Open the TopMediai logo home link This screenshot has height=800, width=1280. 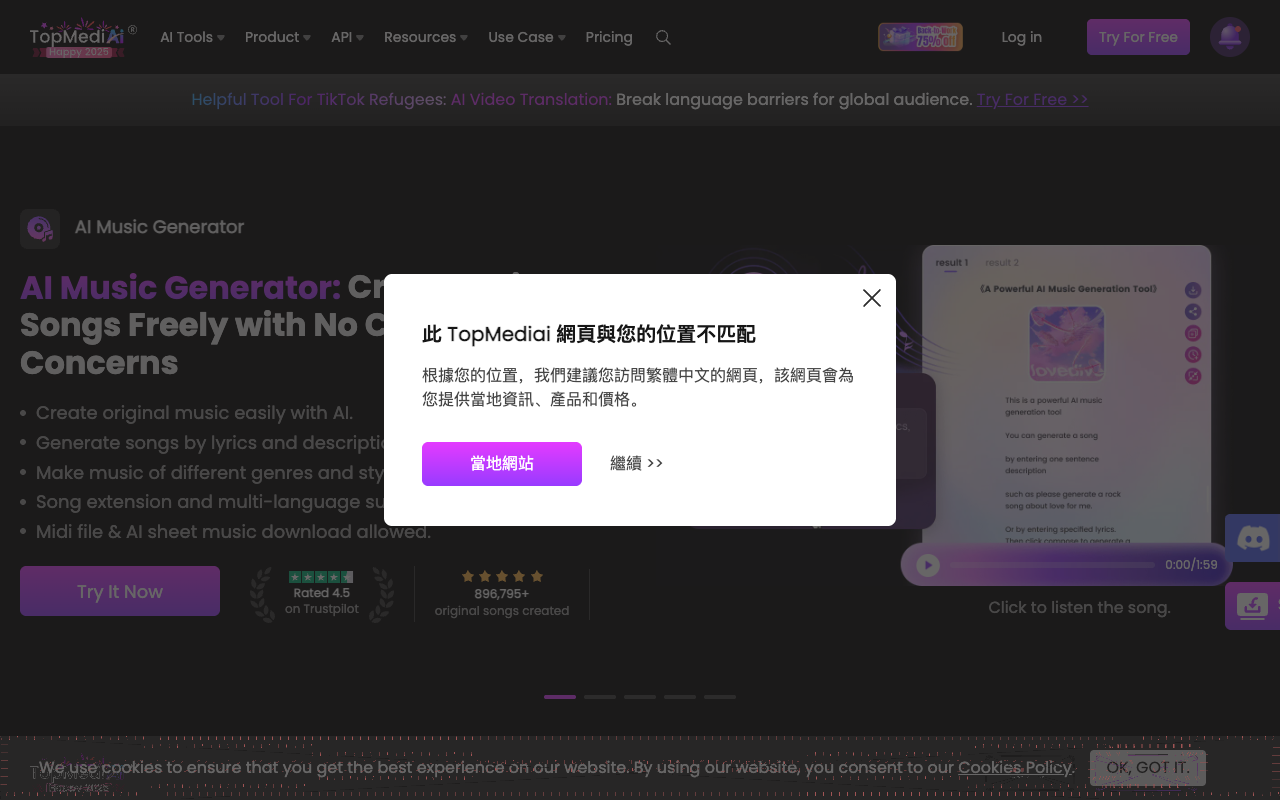coord(82,37)
